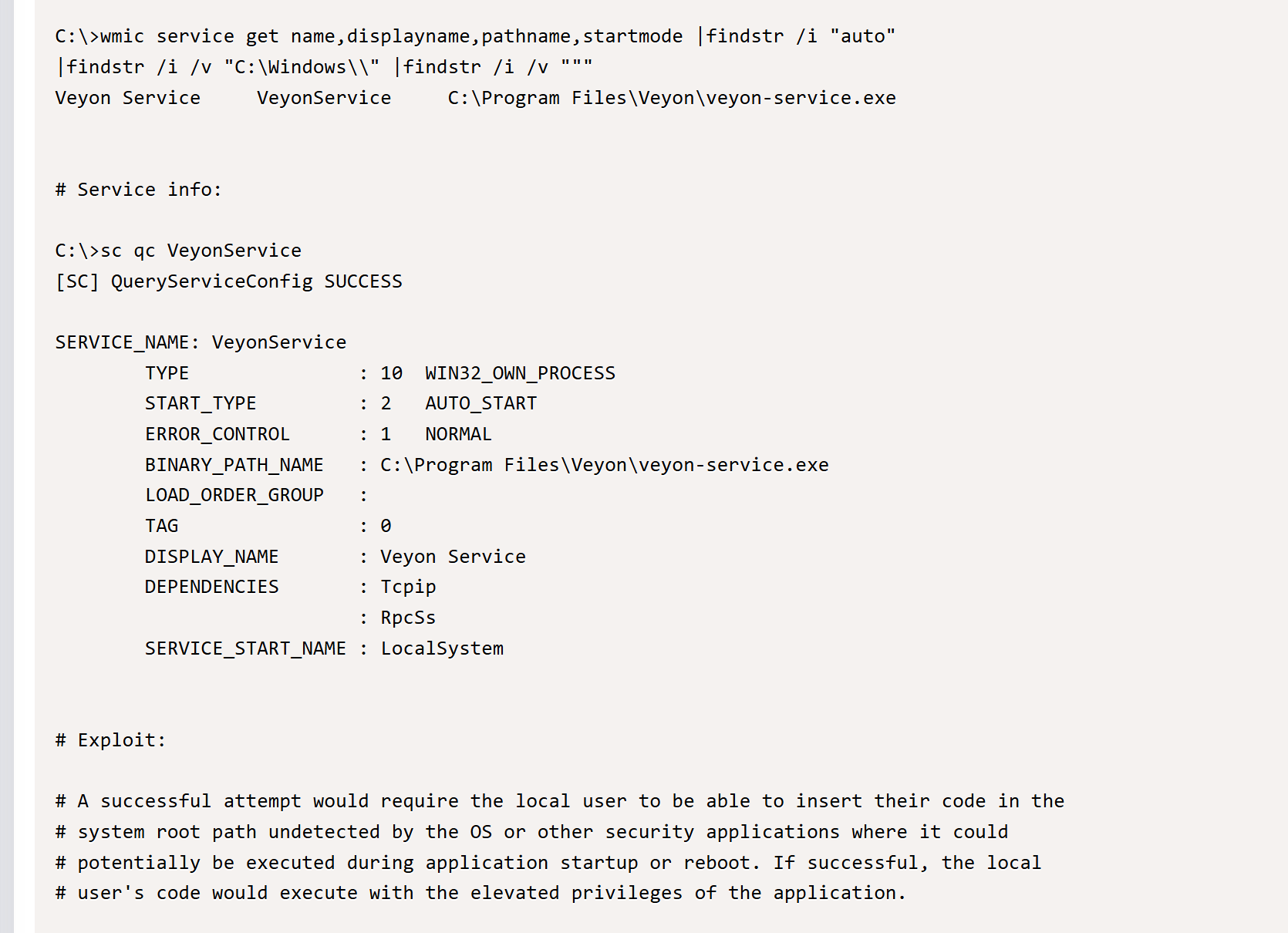This screenshot has width=1288, height=933.
Task: Click the gray vertical bar on left edge
Action: pyautogui.click(x=6, y=463)
